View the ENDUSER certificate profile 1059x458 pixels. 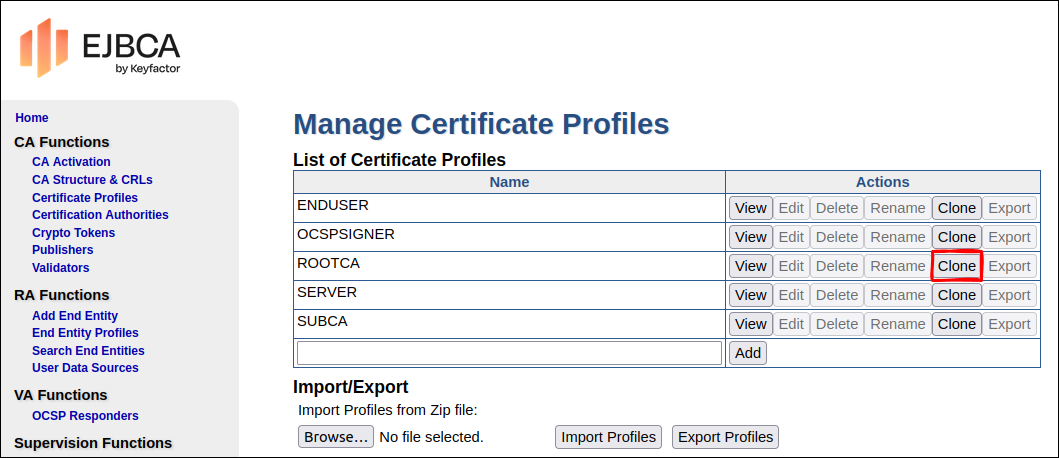point(750,208)
